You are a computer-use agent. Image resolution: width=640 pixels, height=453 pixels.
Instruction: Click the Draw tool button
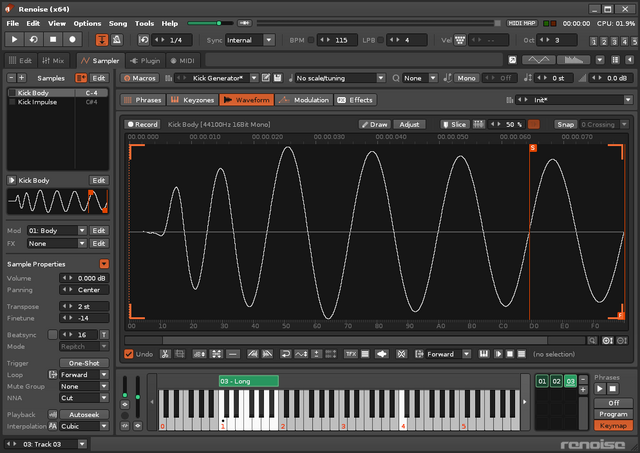[x=375, y=125]
